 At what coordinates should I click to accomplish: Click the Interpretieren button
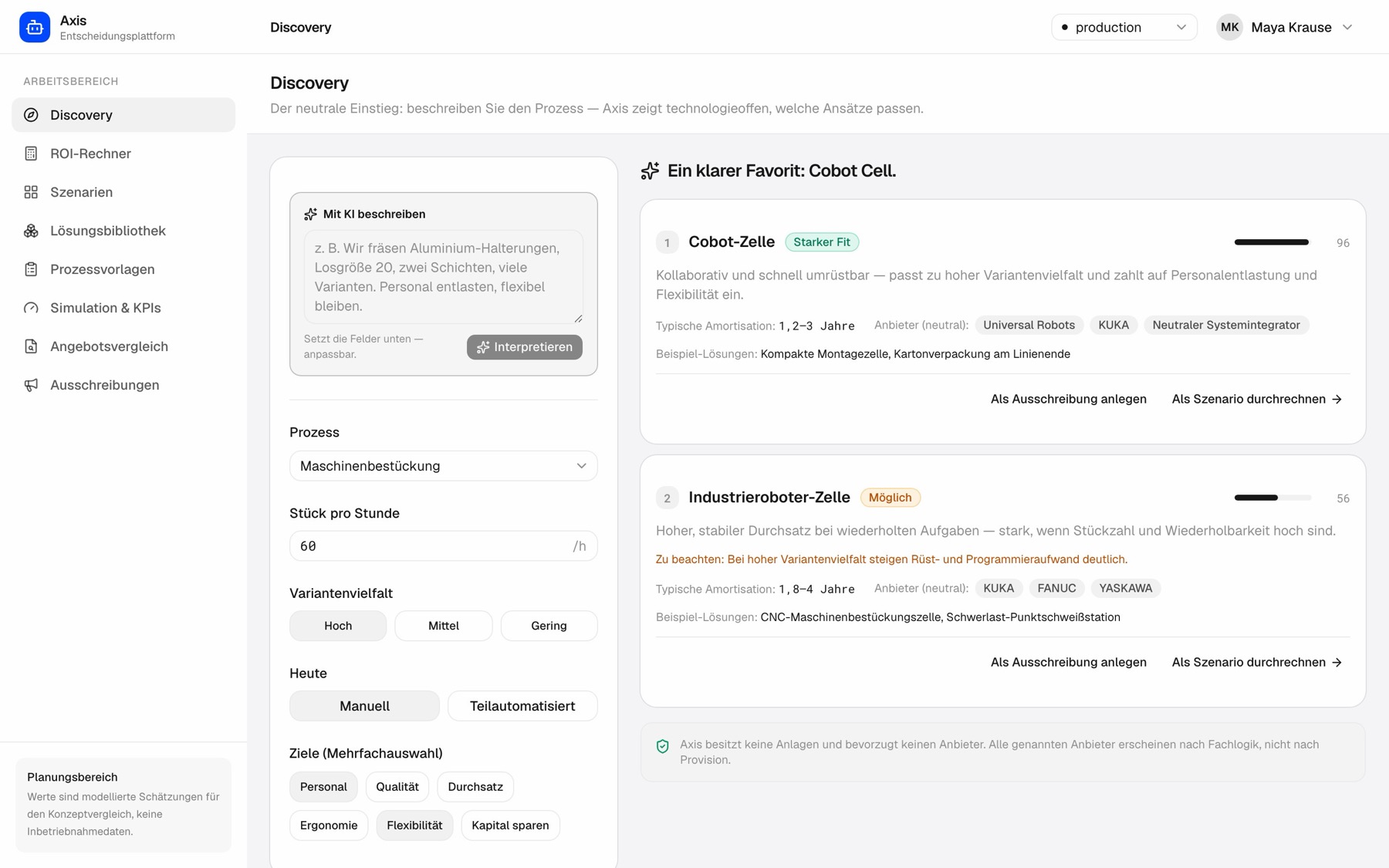pyautogui.click(x=525, y=347)
